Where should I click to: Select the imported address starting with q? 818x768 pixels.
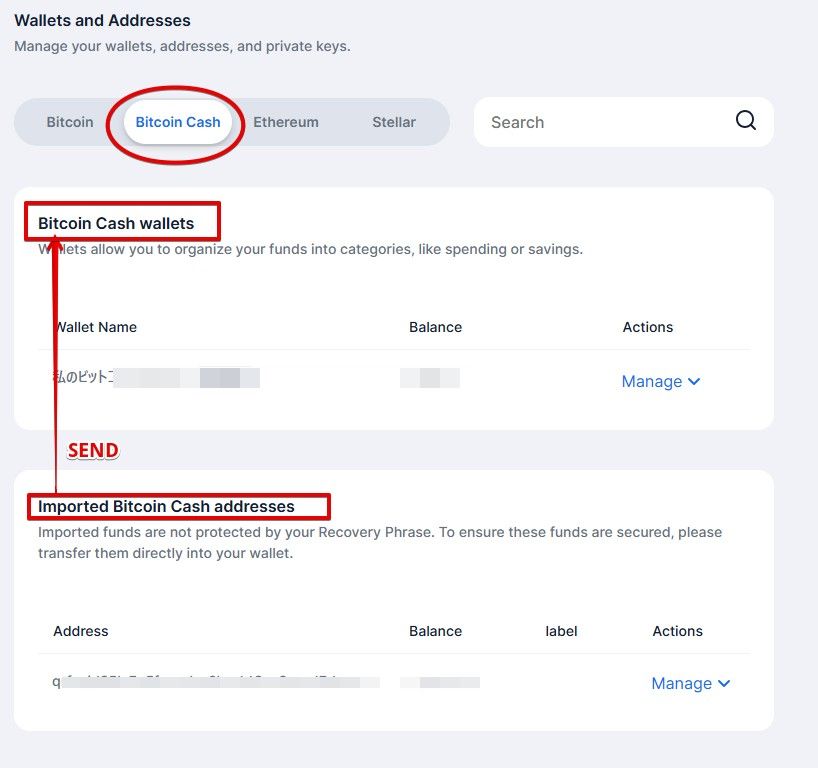click(x=216, y=682)
